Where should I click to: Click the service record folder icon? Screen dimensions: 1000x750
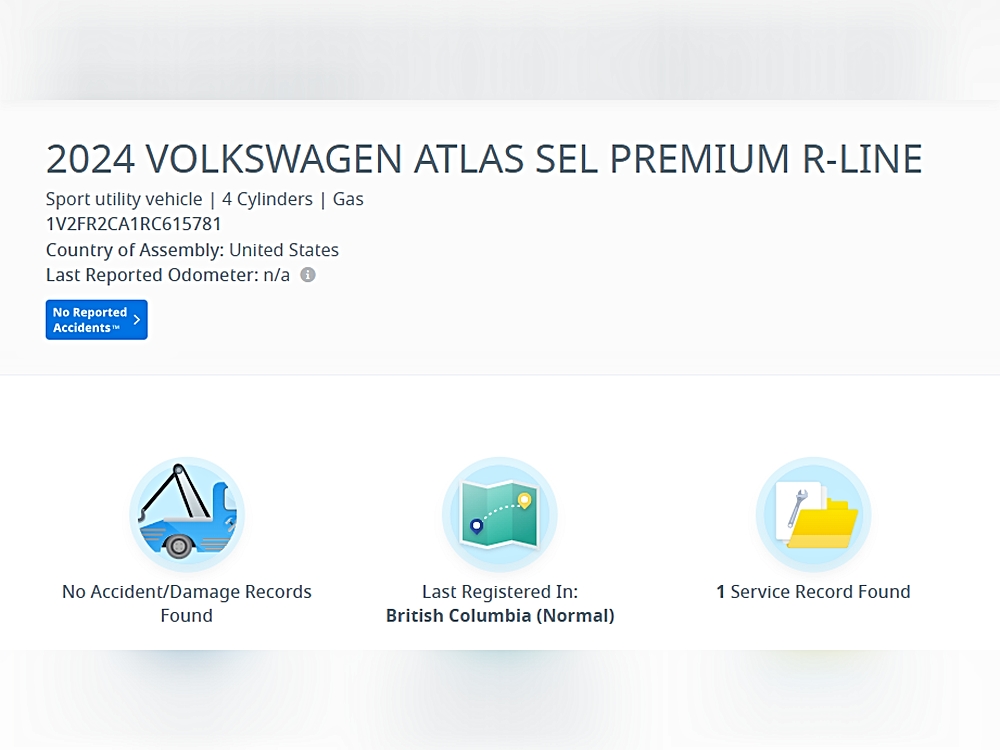coord(813,515)
